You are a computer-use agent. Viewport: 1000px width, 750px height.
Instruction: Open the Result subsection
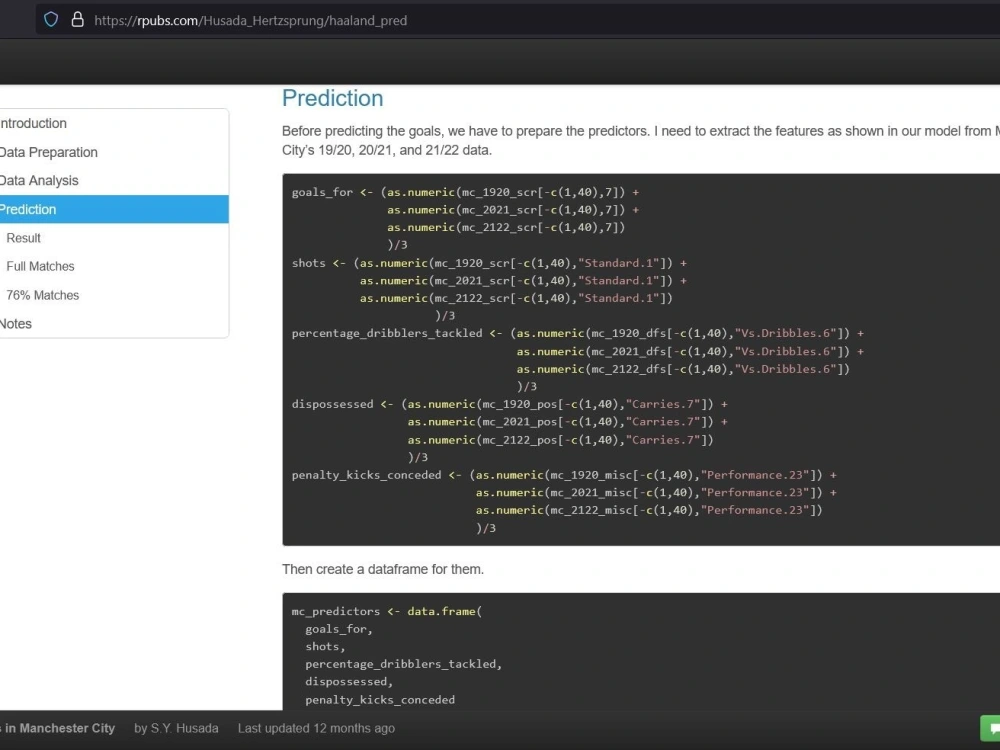[24, 238]
